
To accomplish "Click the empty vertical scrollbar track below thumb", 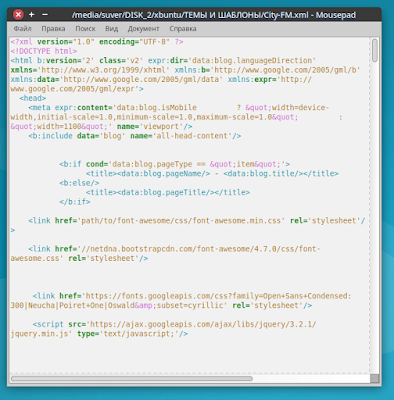I will point(375,217).
